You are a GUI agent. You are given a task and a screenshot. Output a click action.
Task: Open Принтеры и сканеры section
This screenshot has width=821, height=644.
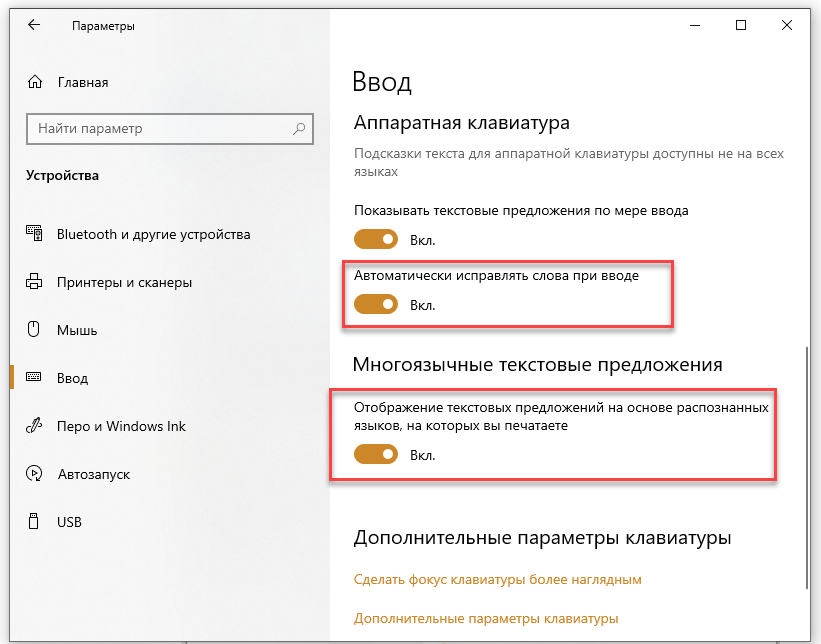(124, 282)
